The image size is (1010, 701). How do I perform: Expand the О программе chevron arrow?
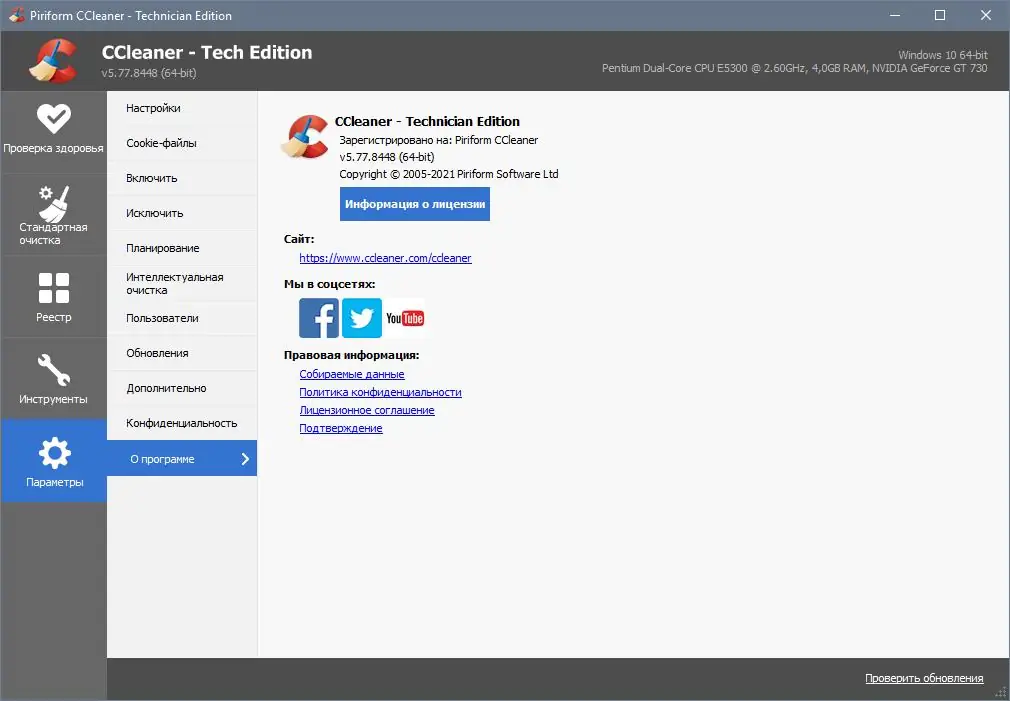(245, 458)
